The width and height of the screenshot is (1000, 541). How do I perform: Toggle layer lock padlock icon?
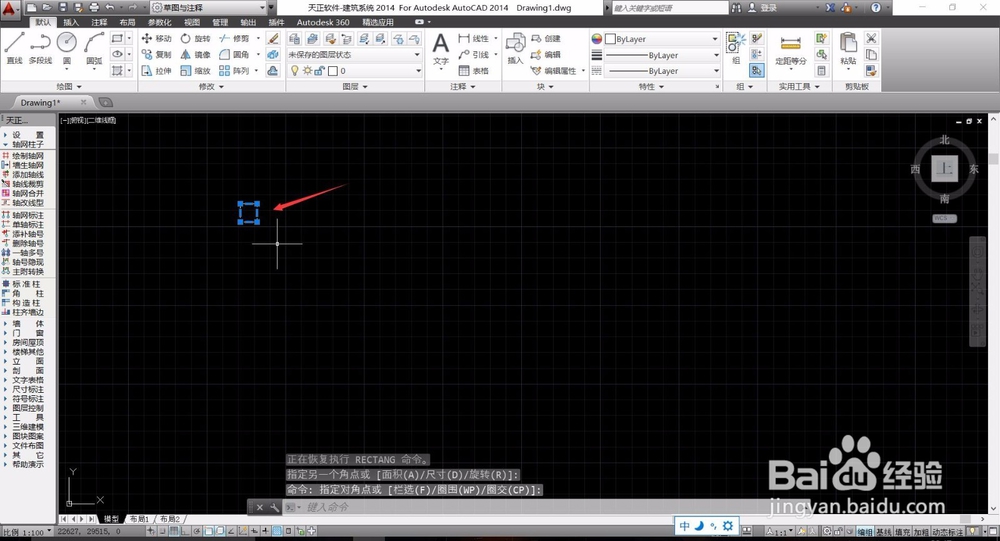[319, 71]
